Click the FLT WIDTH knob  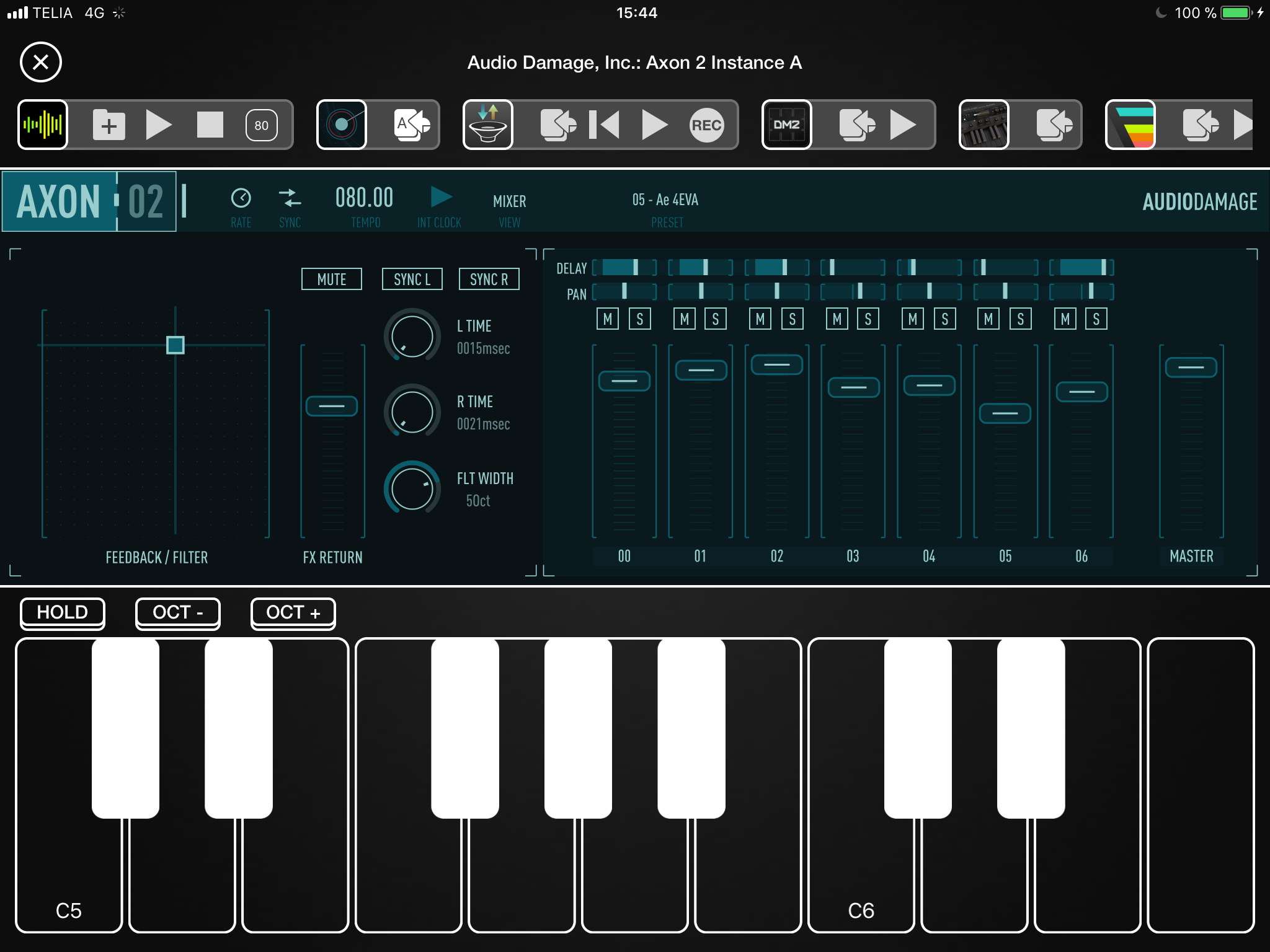[x=412, y=488]
